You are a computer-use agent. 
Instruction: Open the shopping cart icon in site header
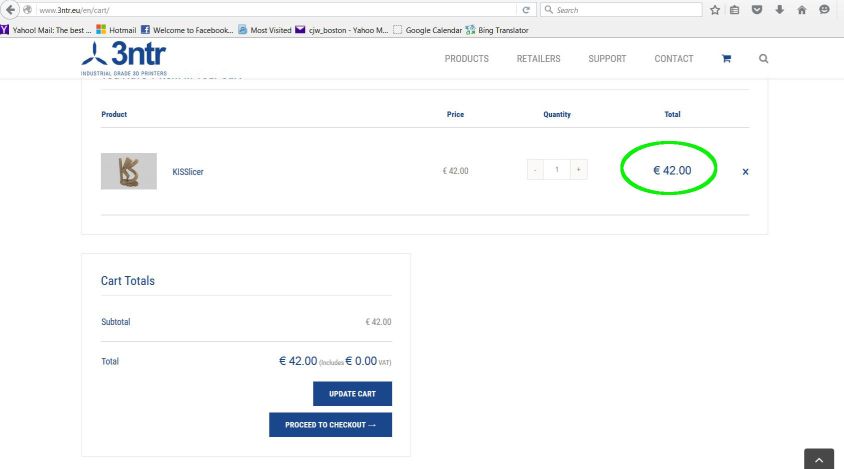point(726,59)
